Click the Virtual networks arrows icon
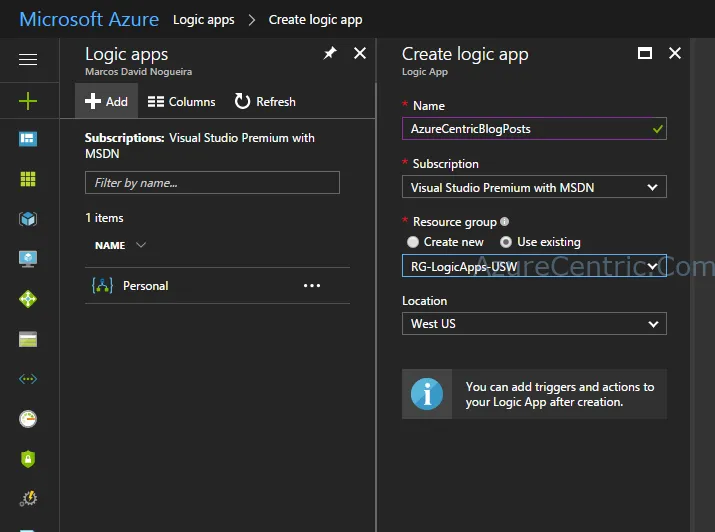The image size is (715, 532). pos(28,379)
